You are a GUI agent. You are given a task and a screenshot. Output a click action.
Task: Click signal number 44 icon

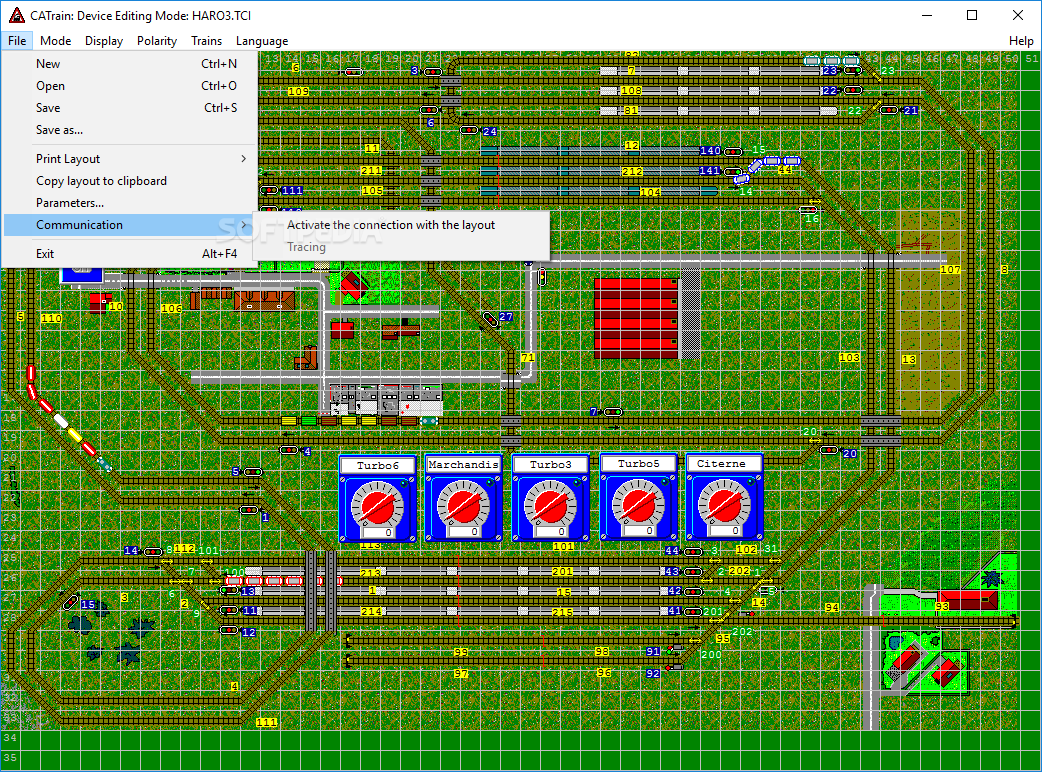click(x=692, y=552)
